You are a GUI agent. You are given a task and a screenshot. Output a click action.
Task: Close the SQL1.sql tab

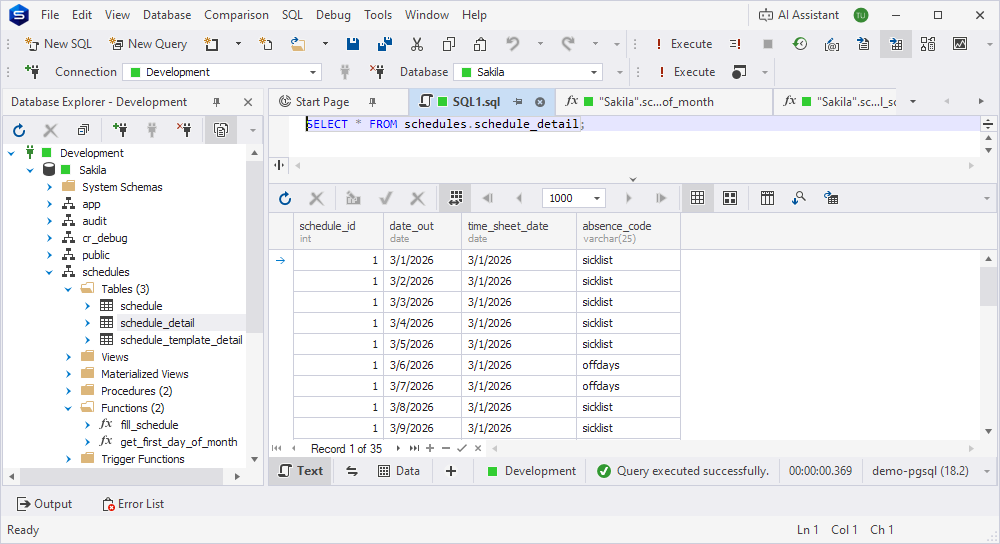540,102
